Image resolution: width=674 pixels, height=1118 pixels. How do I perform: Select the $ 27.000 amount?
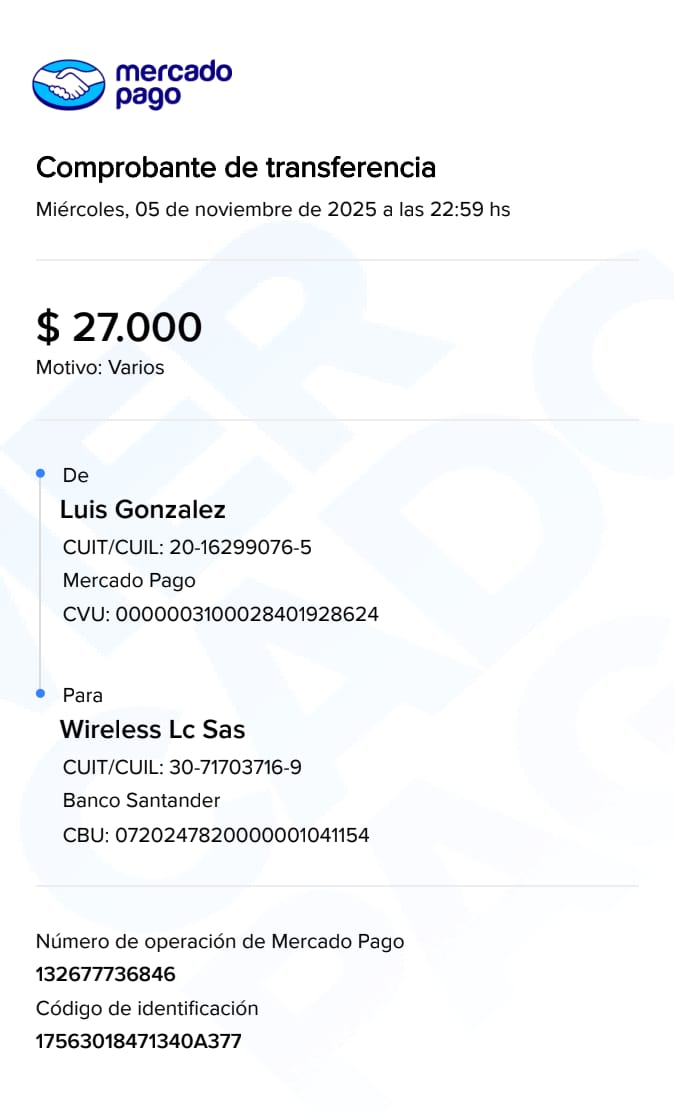pos(119,327)
